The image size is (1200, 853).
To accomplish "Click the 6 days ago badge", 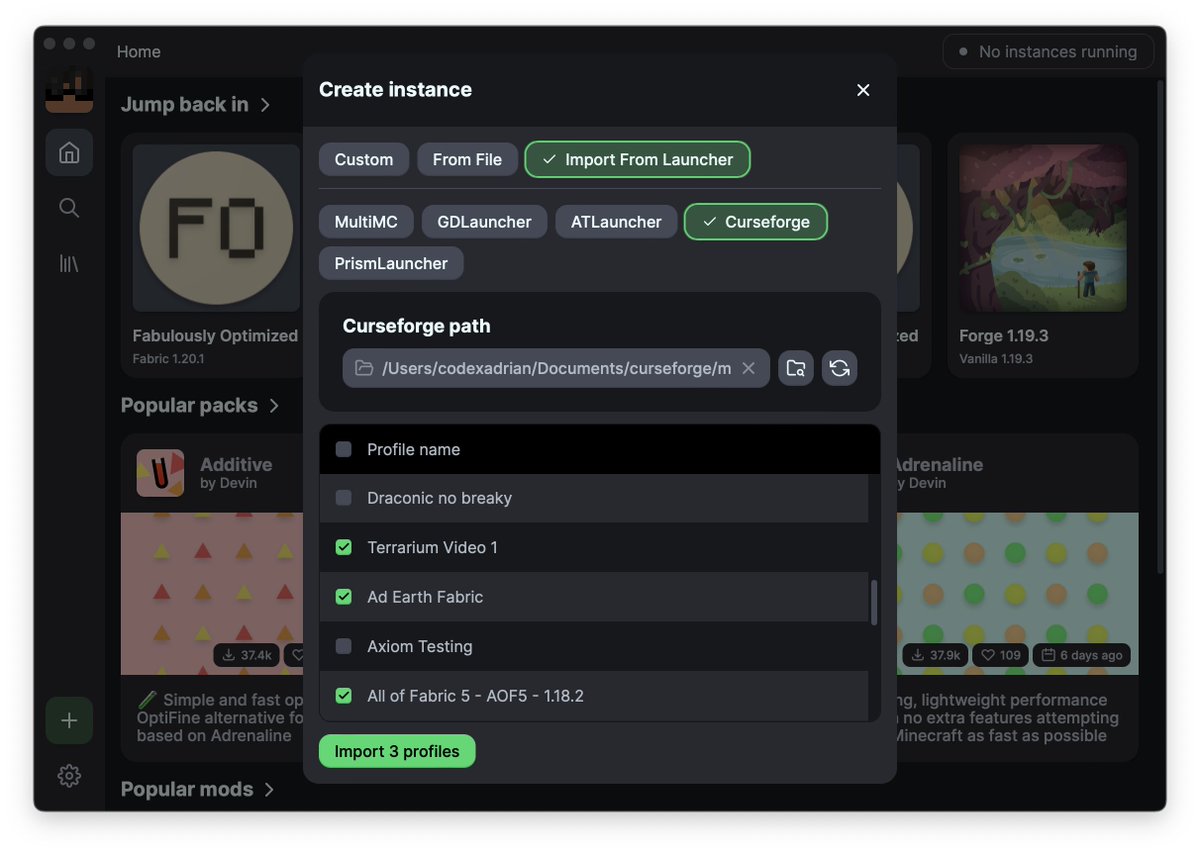I will point(1082,655).
